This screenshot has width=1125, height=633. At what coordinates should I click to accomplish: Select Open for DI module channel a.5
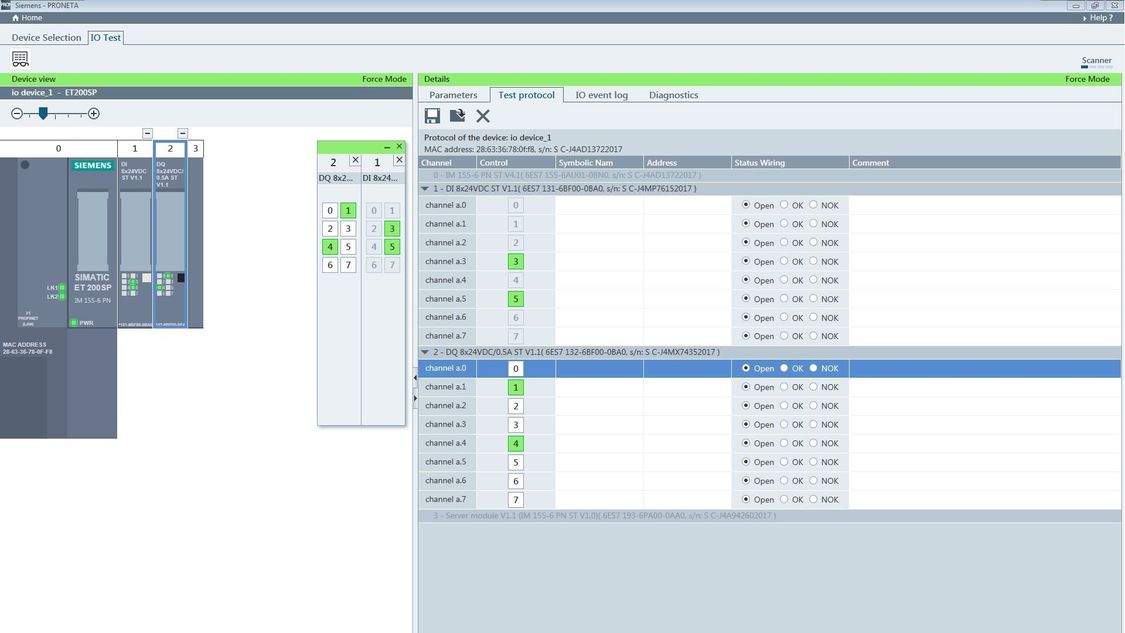[x=746, y=298]
